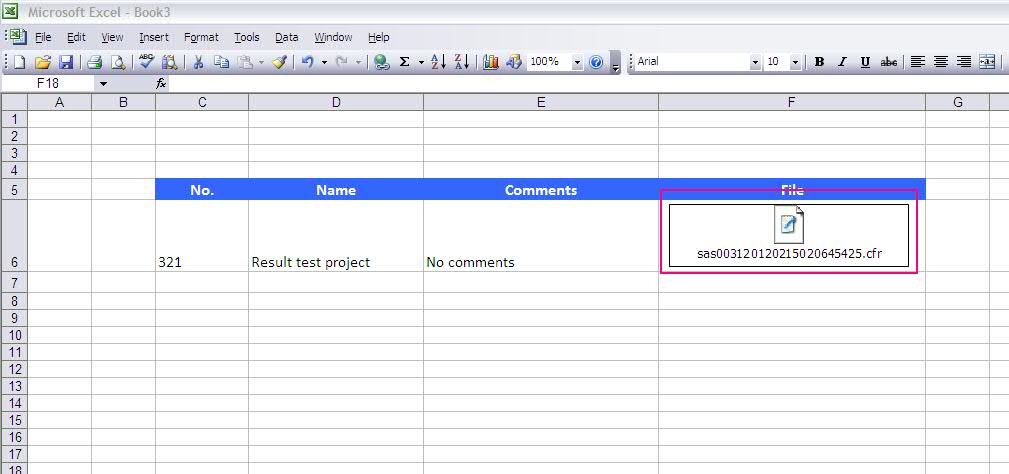Image resolution: width=1009 pixels, height=474 pixels.
Task: Open the File menu
Action: pos(43,37)
